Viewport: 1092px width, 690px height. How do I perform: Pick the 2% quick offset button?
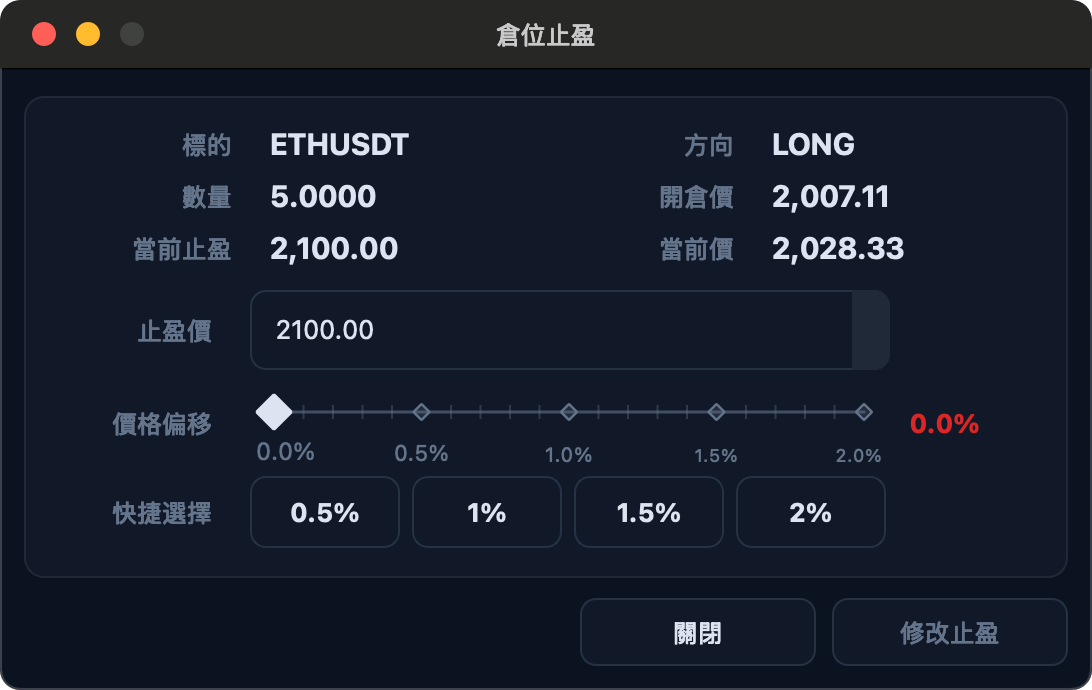pyautogui.click(x=811, y=512)
